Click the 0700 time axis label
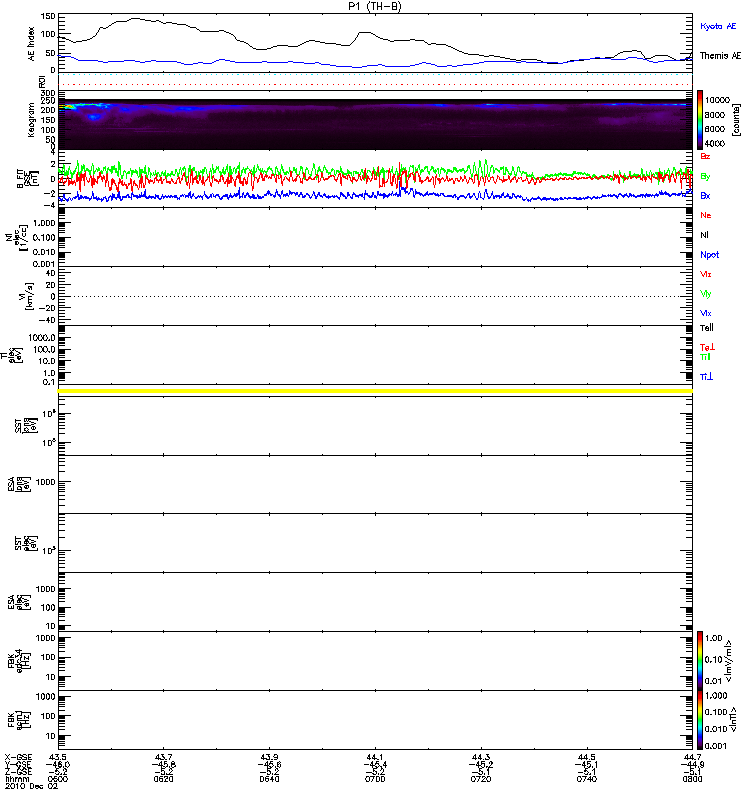750x800 pixels. click(375, 779)
